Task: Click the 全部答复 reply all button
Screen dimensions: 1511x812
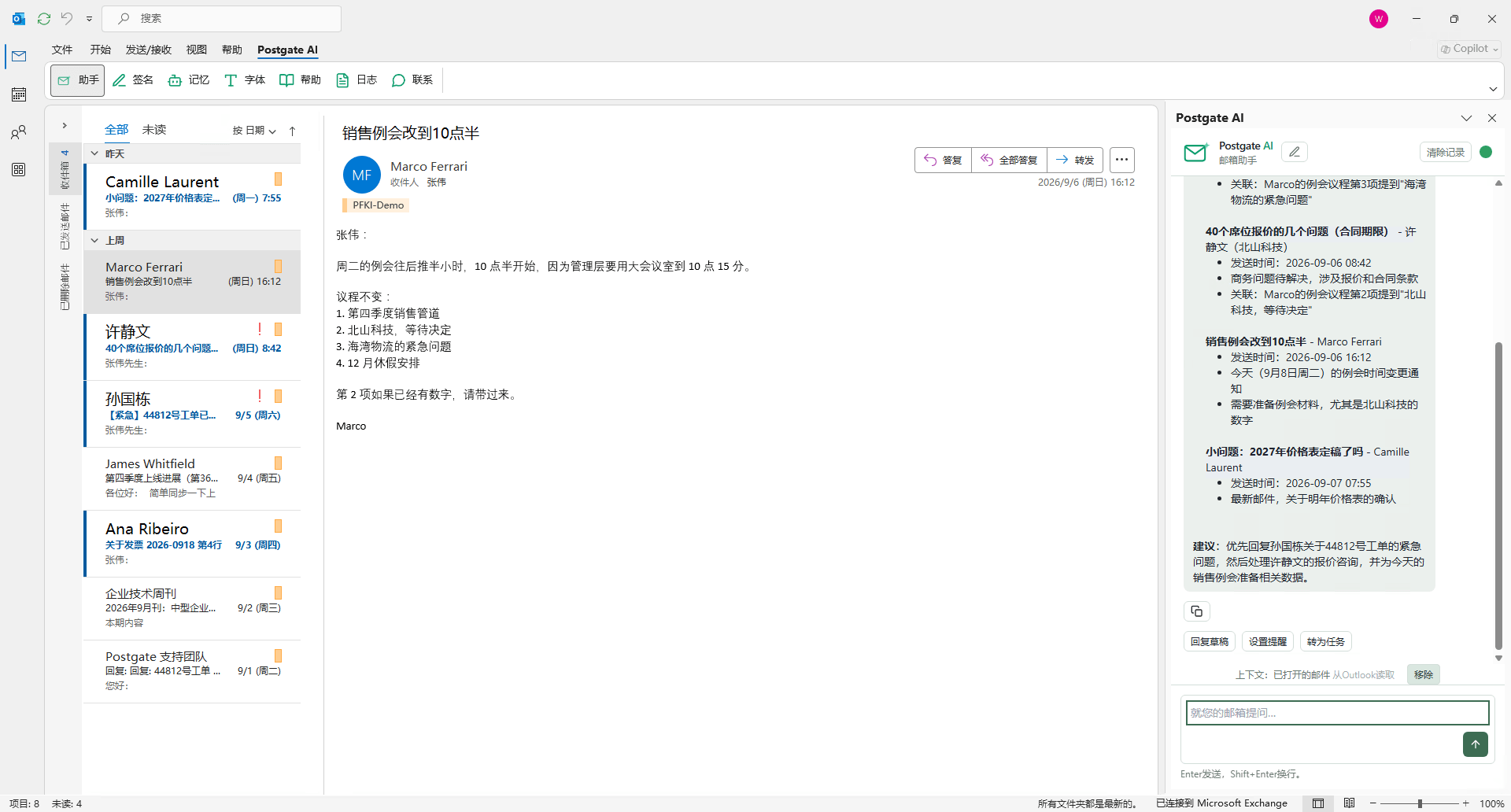Action: click(1009, 160)
